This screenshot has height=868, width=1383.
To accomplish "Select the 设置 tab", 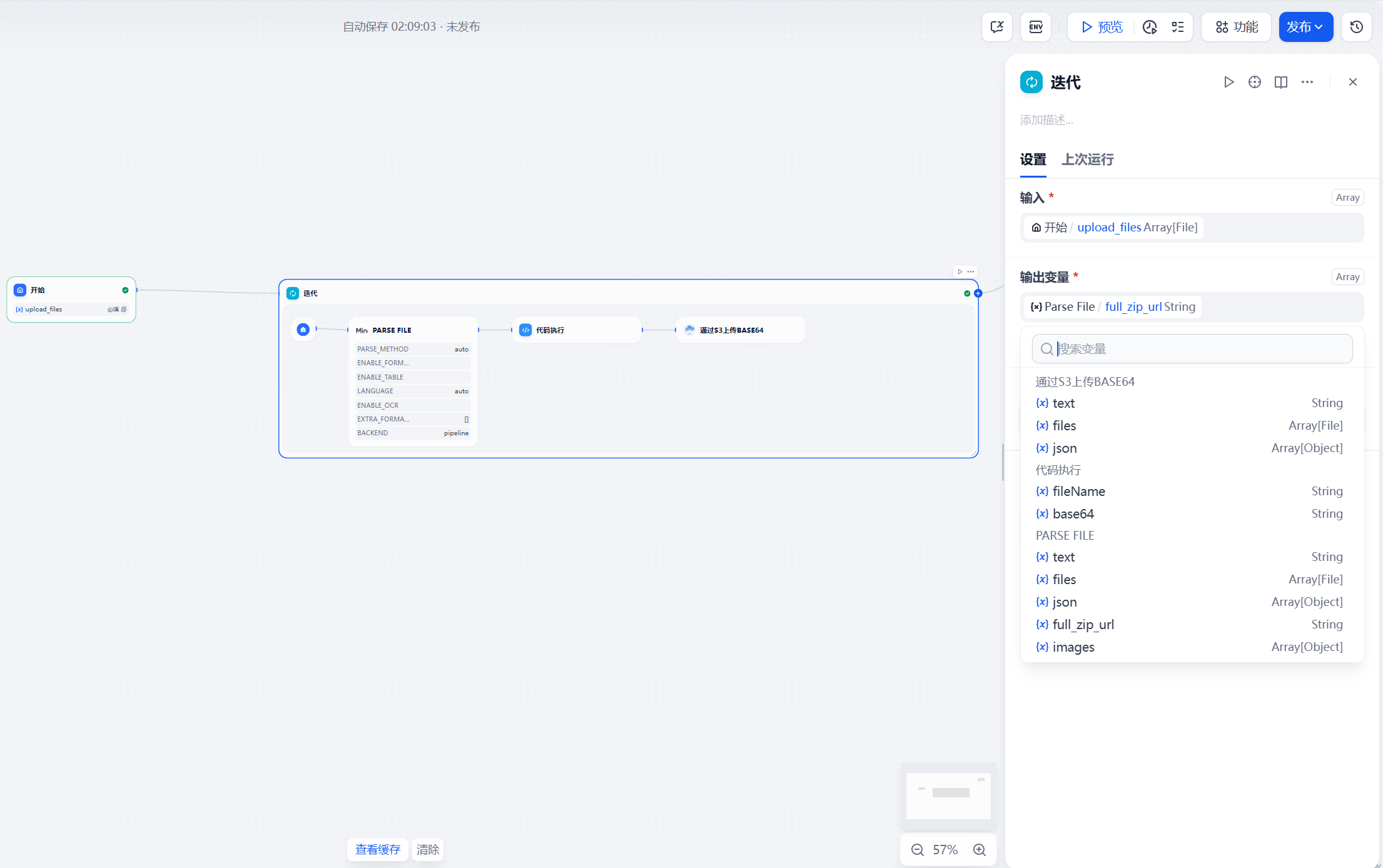I will [x=1033, y=159].
